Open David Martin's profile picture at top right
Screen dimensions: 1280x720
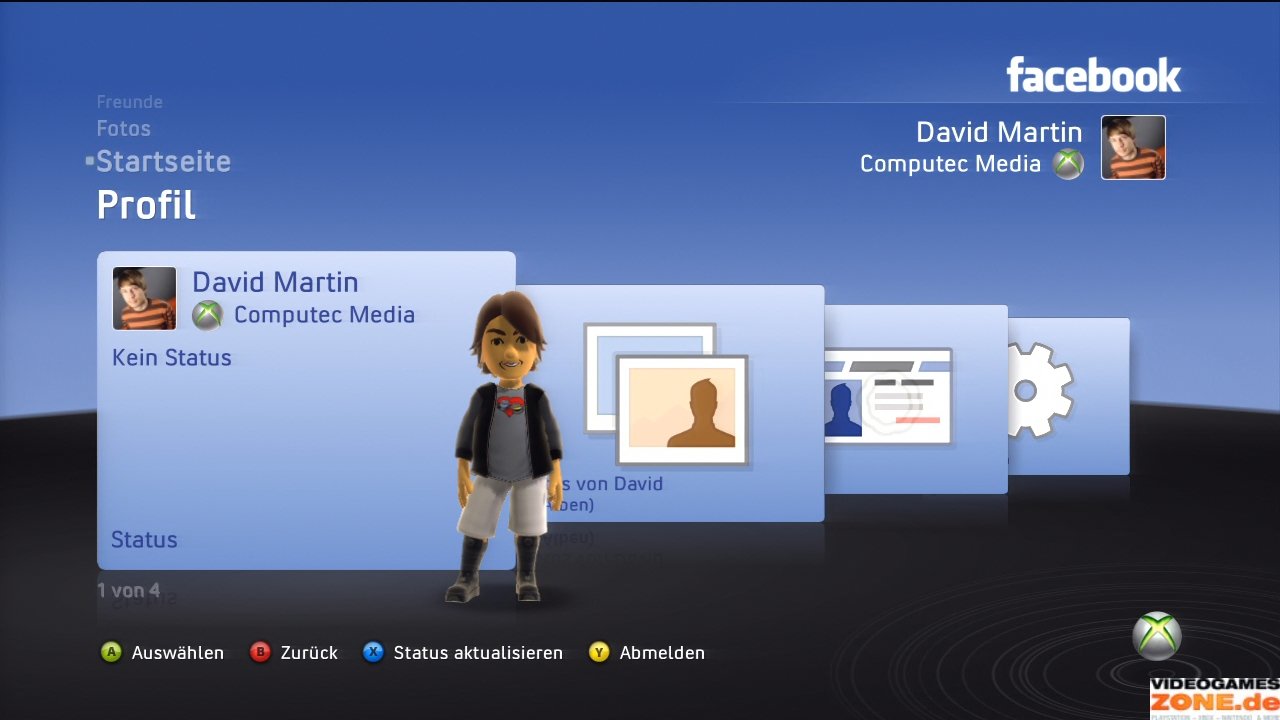coord(1133,147)
